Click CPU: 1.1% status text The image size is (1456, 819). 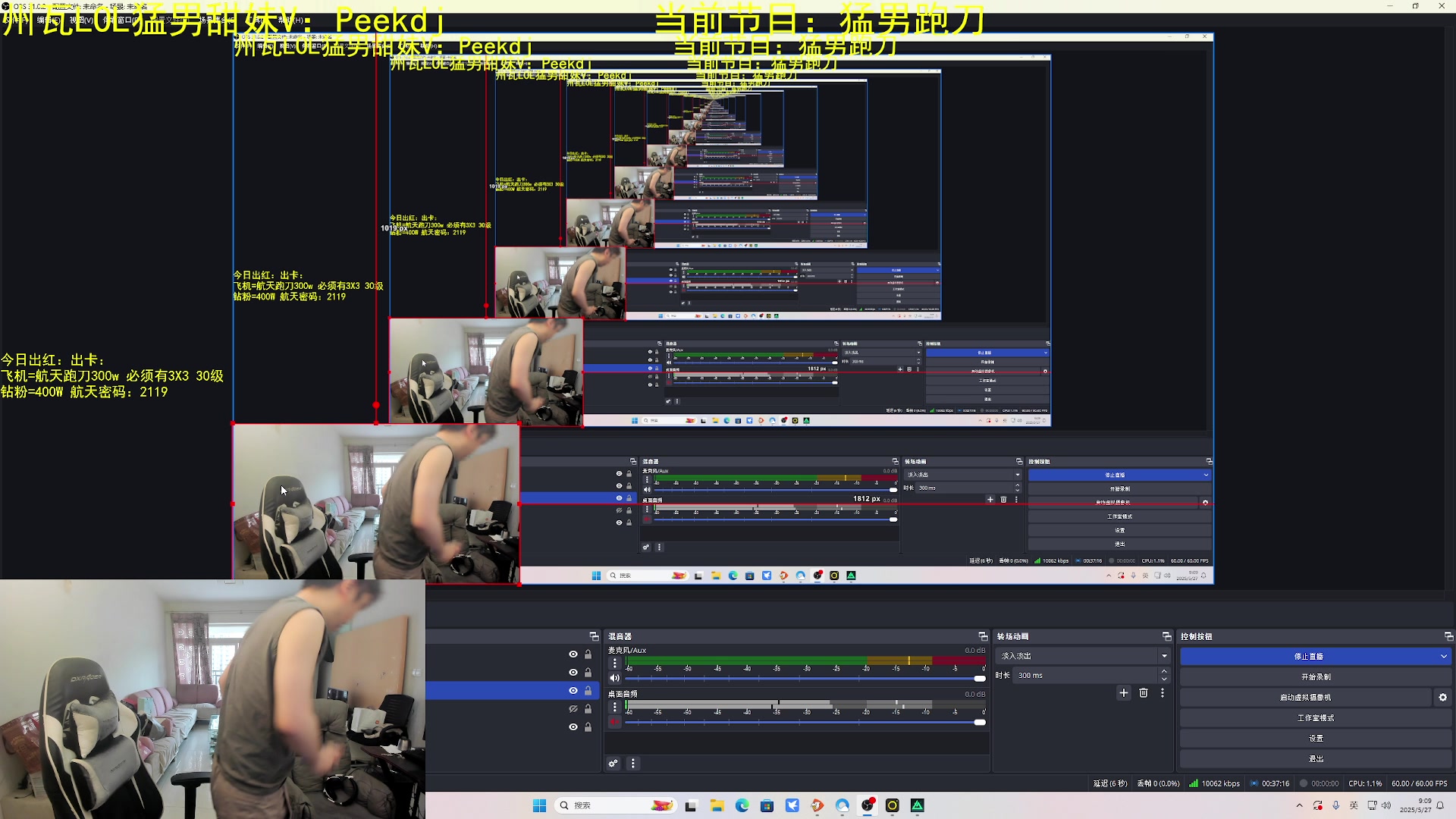point(1365,784)
